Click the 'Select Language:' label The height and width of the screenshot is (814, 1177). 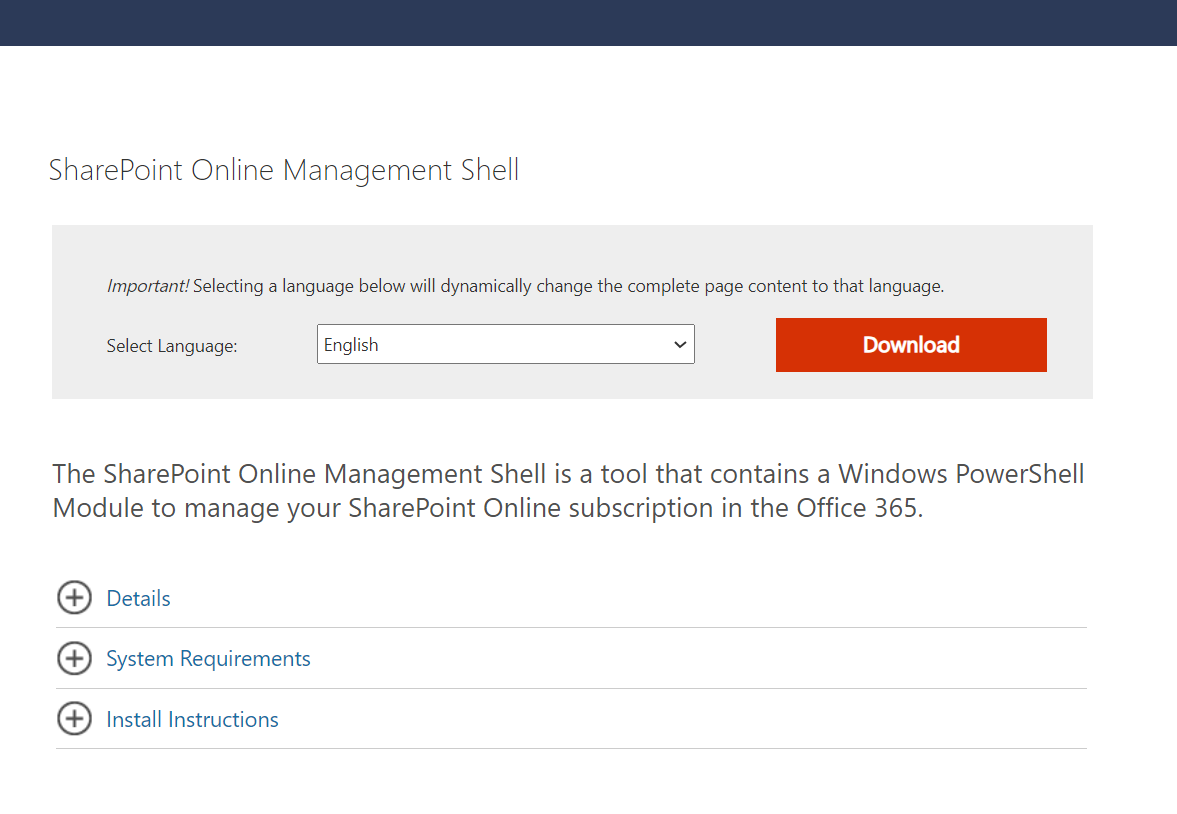(172, 346)
